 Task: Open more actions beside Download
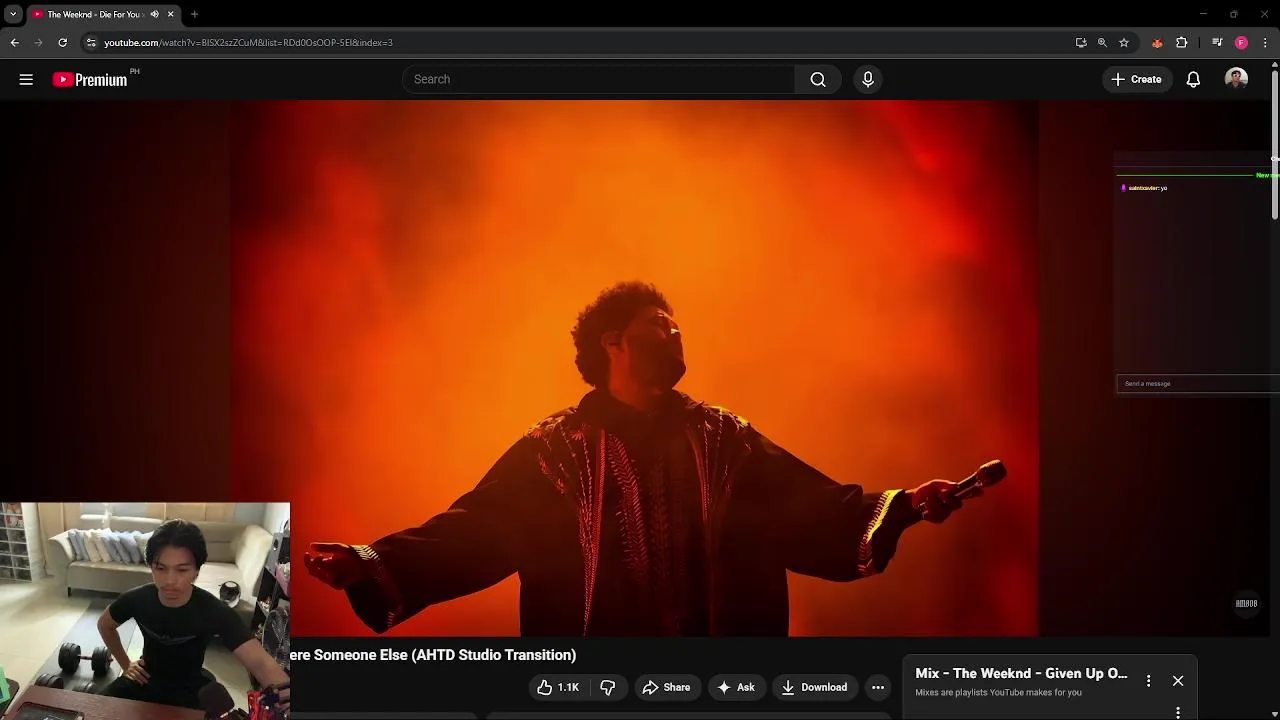point(878,687)
